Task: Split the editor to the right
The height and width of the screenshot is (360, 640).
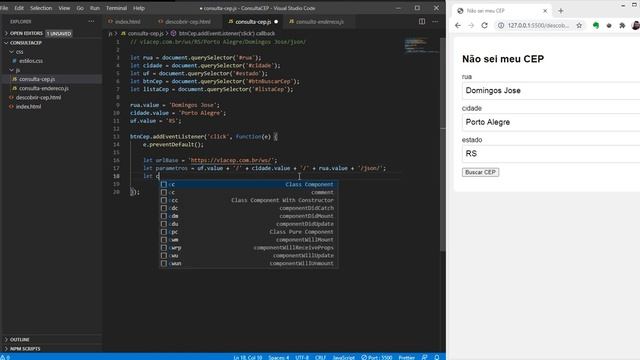Action: tap(422, 21)
